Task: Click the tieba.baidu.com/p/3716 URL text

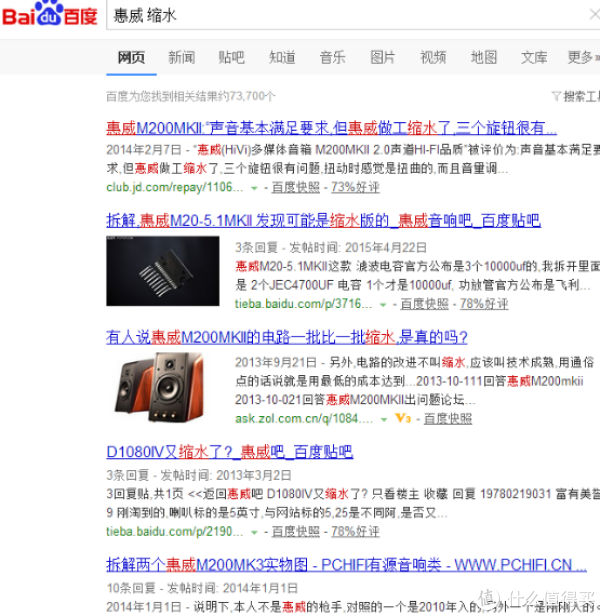Action: coord(303,304)
